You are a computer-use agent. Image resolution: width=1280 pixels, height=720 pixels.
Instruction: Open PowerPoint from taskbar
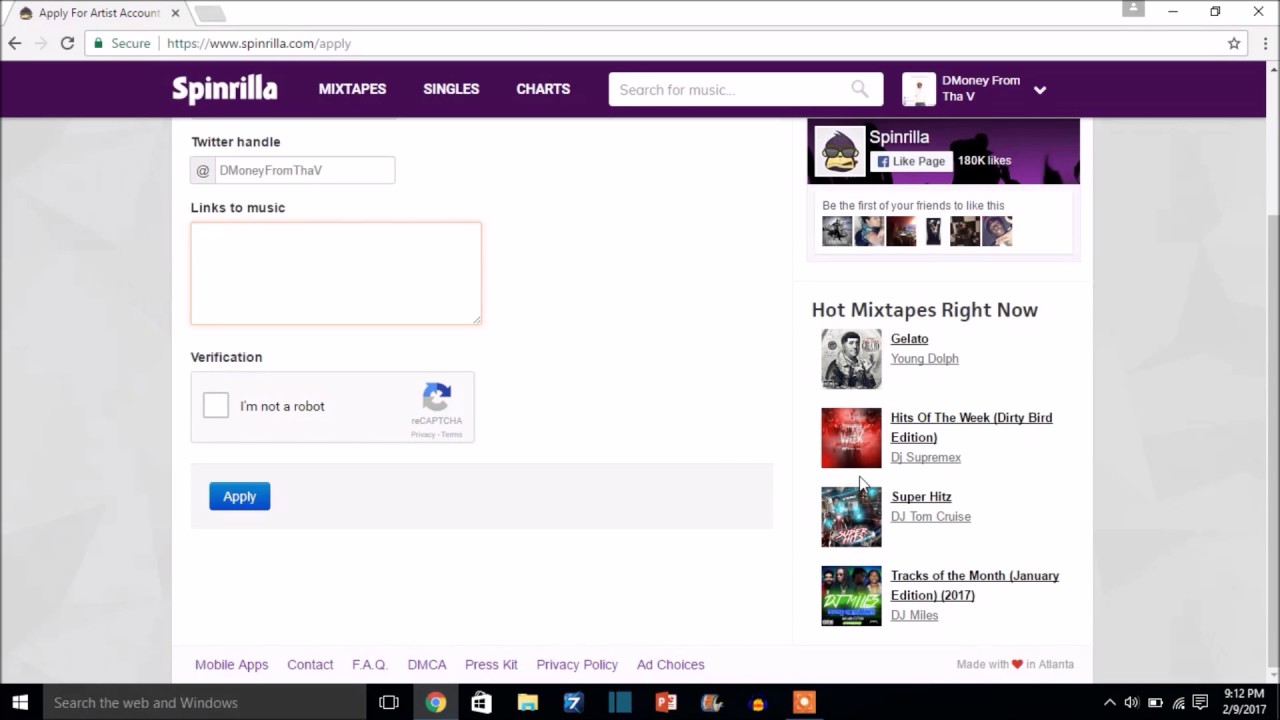665,703
